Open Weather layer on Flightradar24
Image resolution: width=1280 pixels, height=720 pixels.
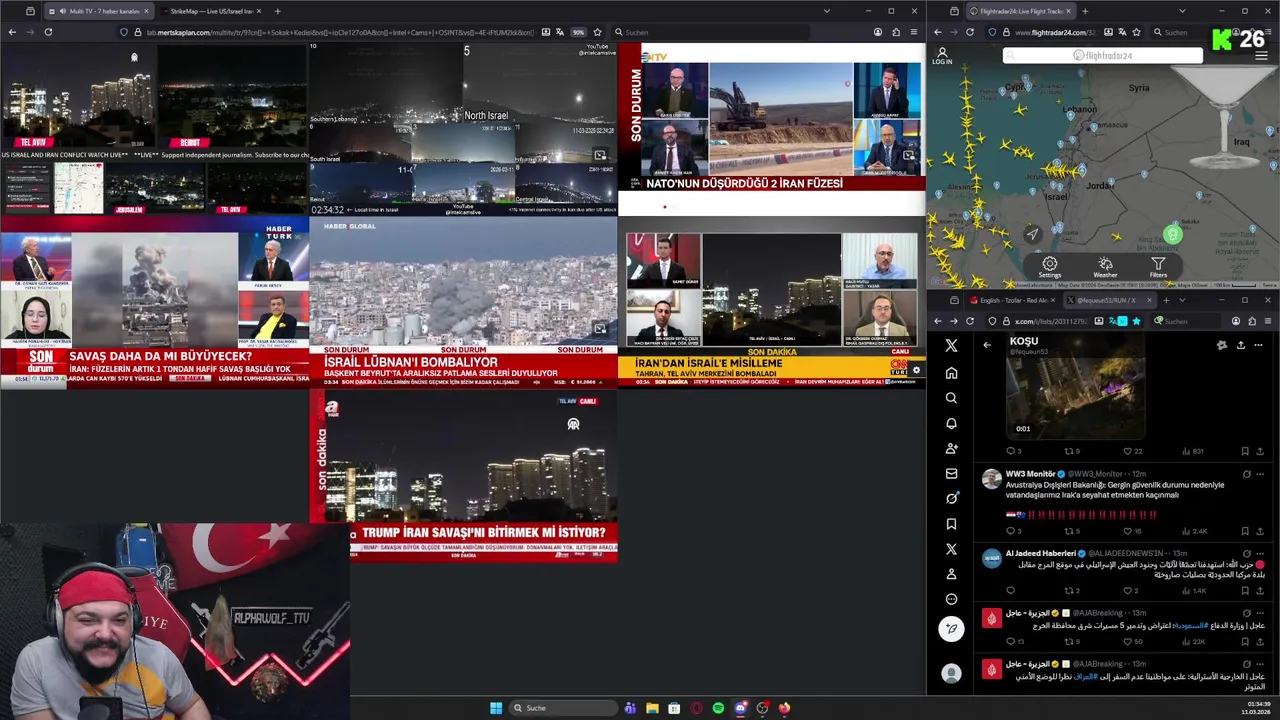pyautogui.click(x=1105, y=266)
